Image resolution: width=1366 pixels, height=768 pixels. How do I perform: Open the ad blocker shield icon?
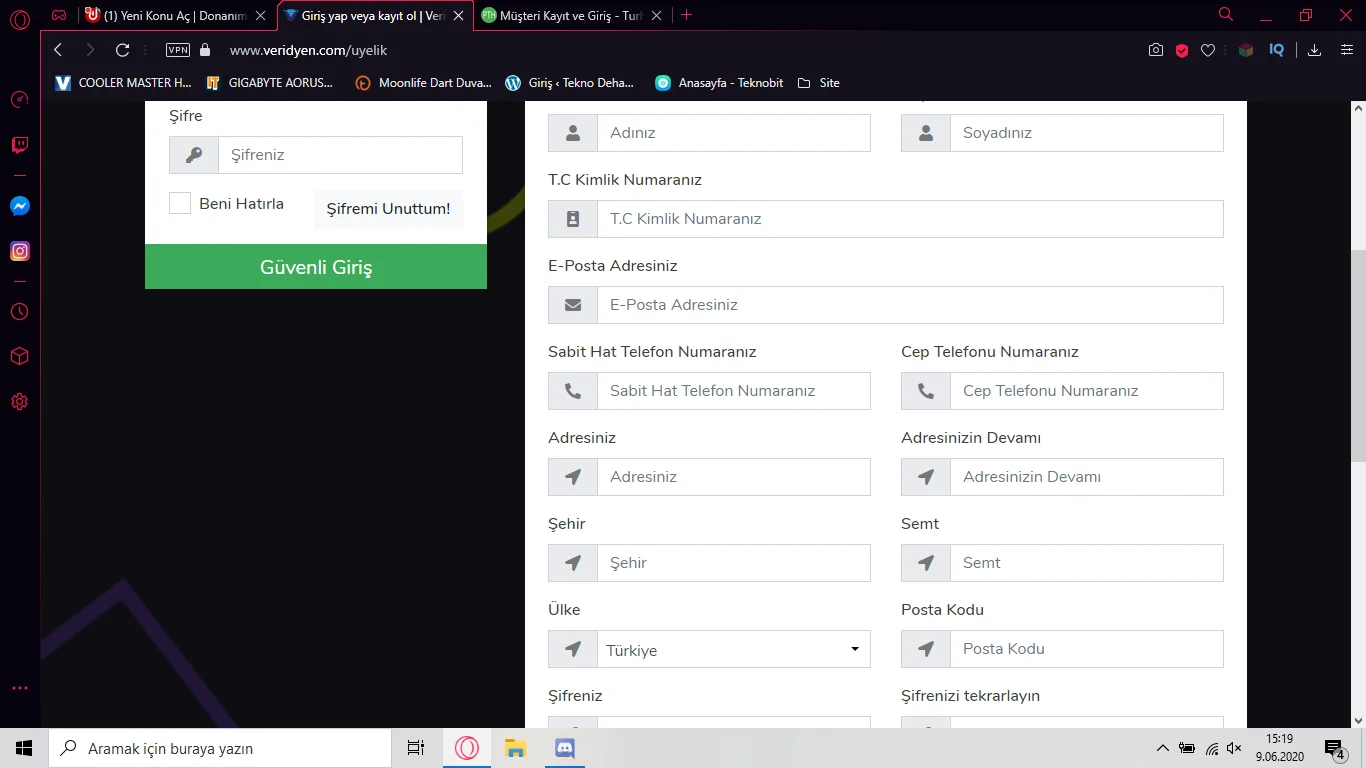tap(1182, 50)
